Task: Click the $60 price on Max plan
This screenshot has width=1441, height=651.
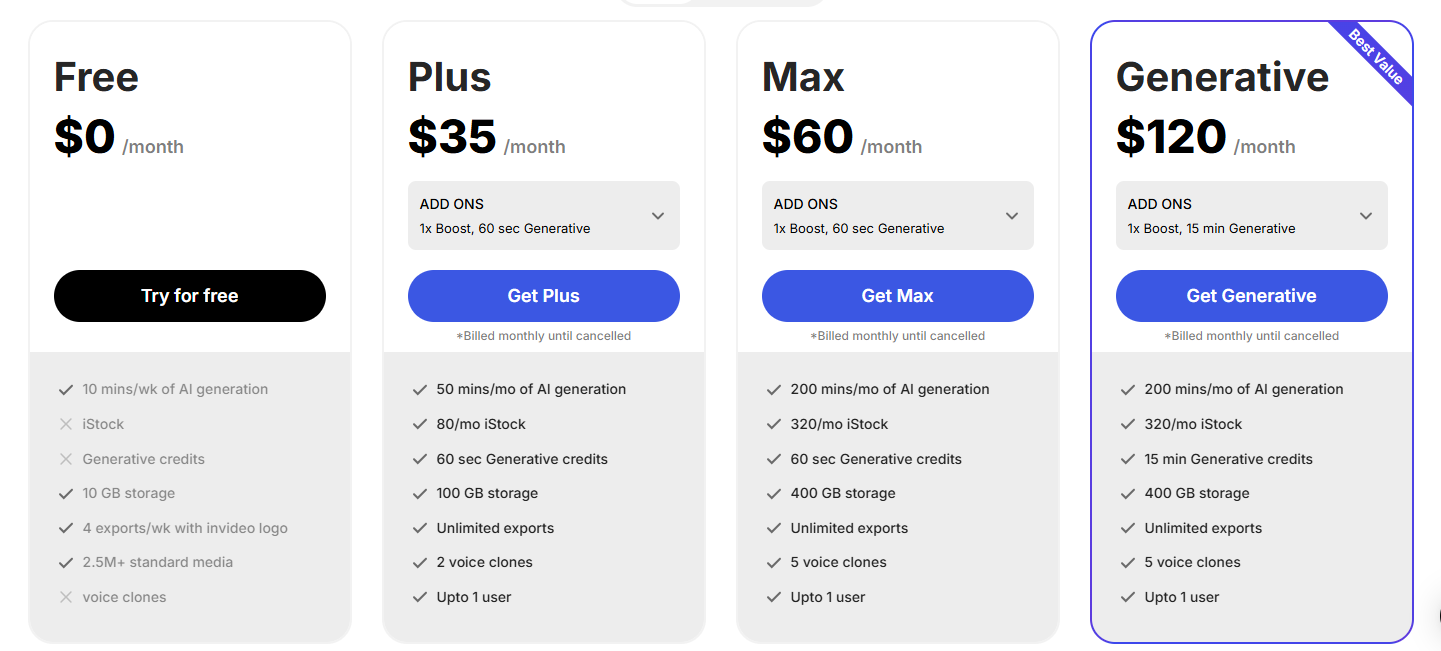Action: click(807, 137)
